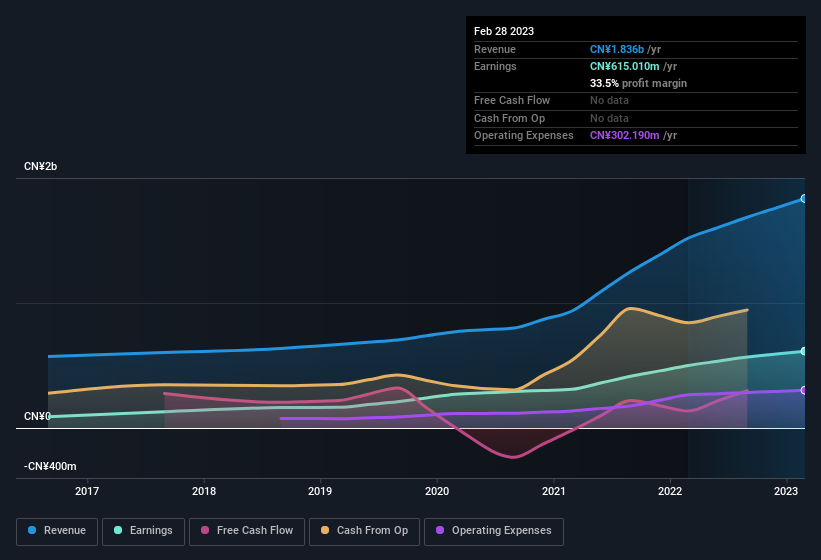Click the 2018 x-axis year label
821x560 pixels.
204,491
